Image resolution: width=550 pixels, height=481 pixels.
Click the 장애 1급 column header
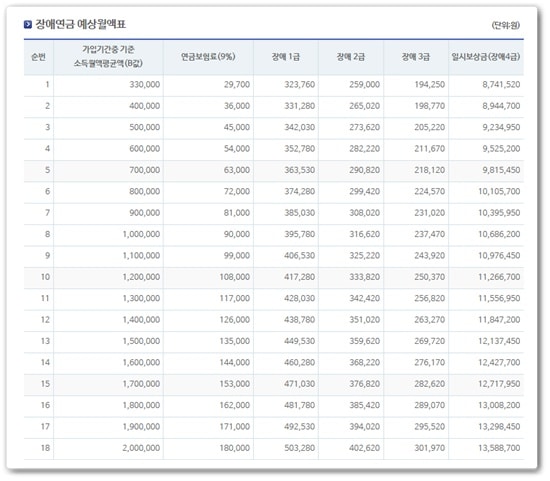[x=286, y=57]
